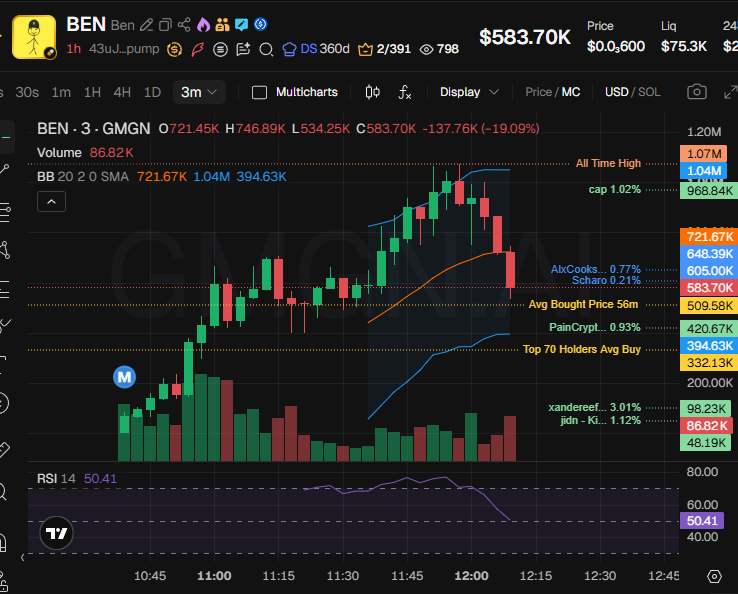Click the orange 1.07M price axis tag
Screen dimensions: 738x594
pos(703,154)
